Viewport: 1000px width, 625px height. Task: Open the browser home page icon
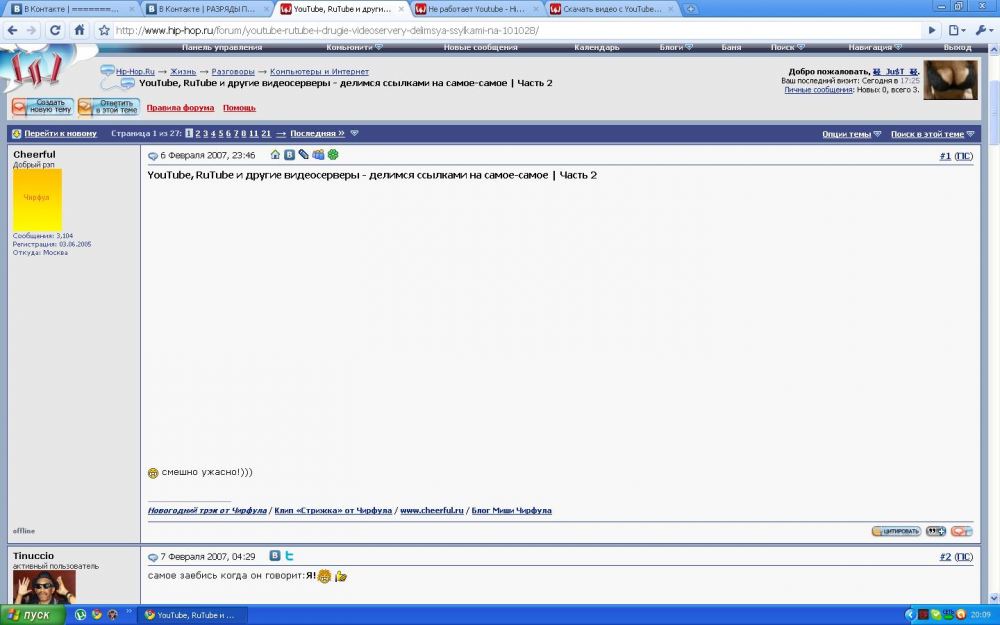tap(80, 30)
